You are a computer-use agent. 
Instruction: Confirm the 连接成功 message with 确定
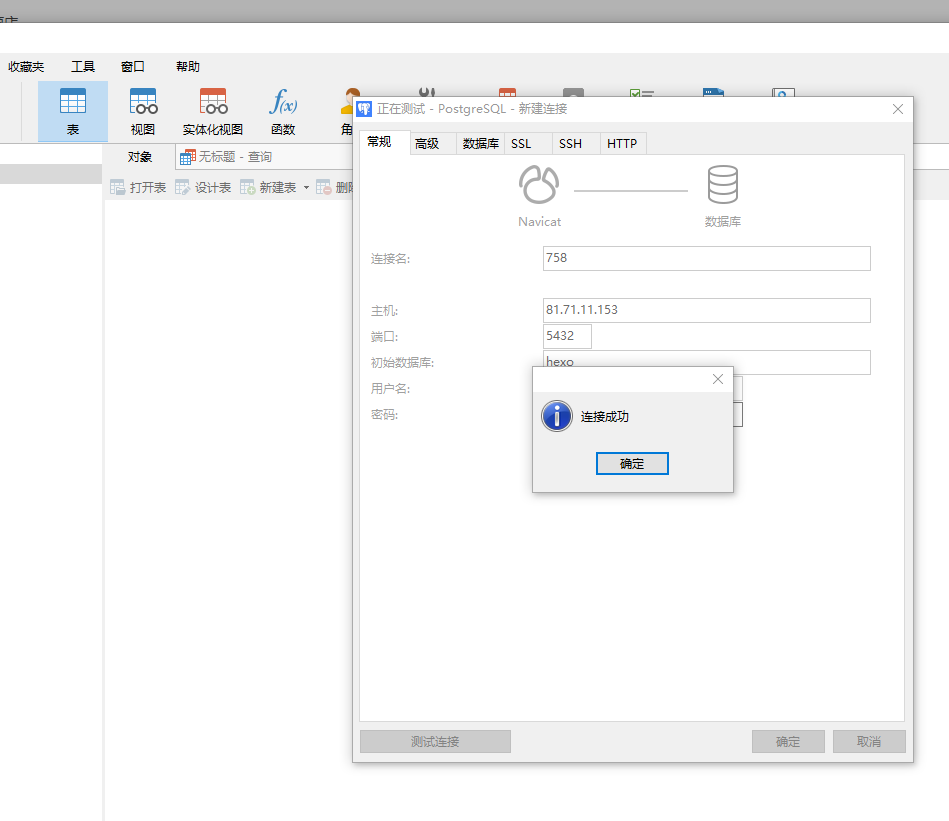pyautogui.click(x=632, y=463)
